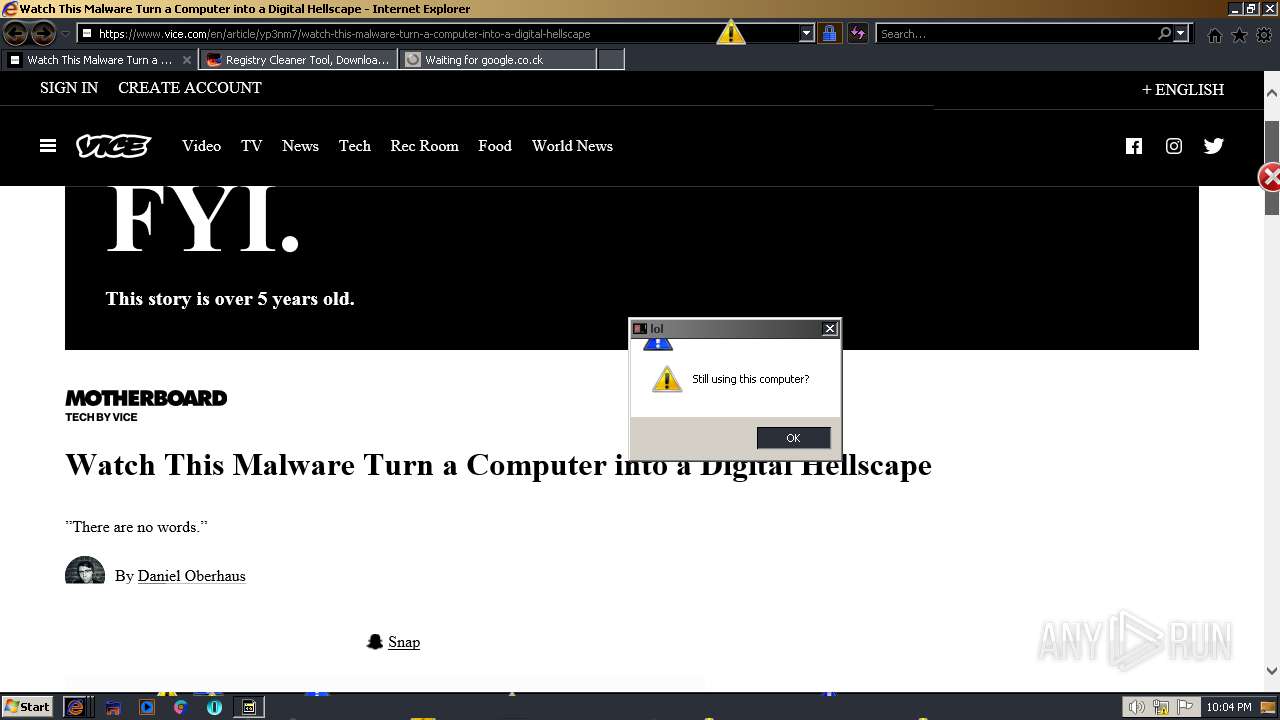Click the red X error icon at right edge
The image size is (1280, 720).
tap(1268, 178)
